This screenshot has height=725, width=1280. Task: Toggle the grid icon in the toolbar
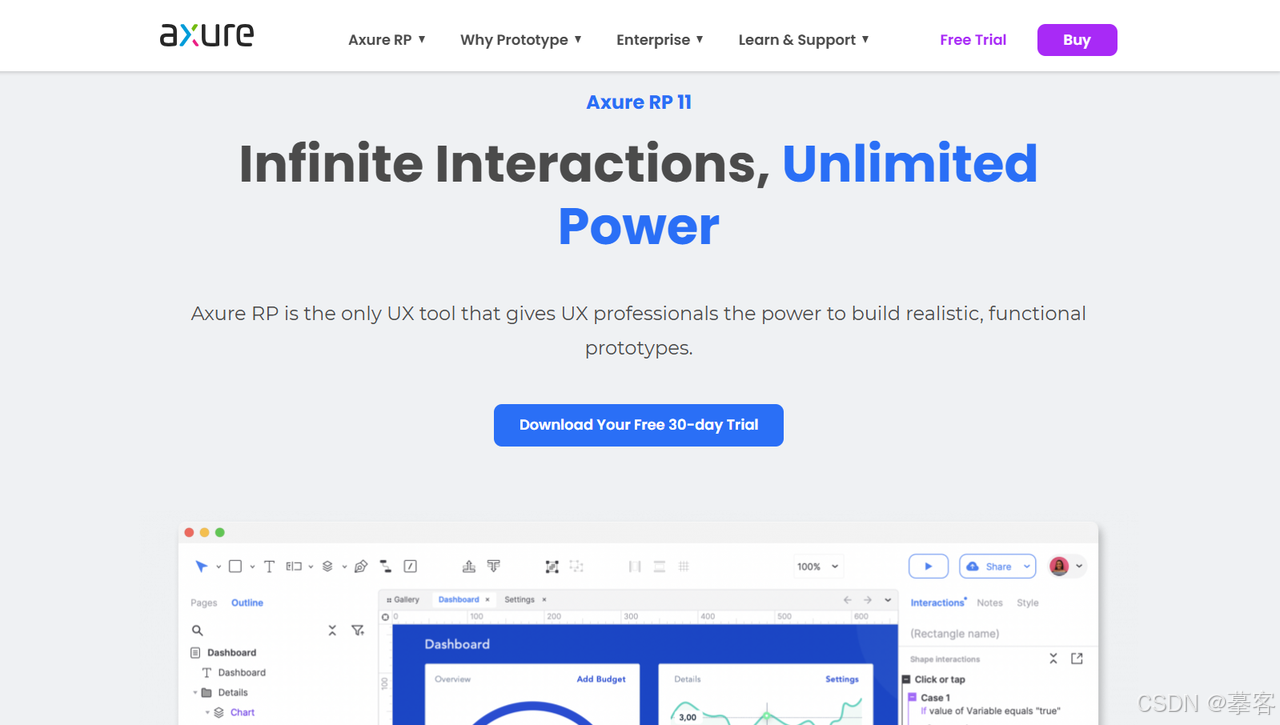(x=684, y=566)
